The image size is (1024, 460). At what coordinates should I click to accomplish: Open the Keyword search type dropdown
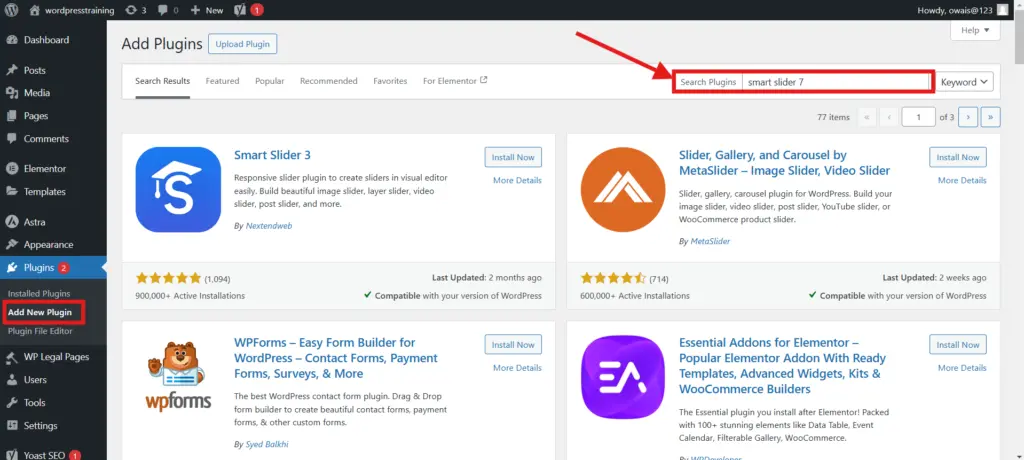(x=965, y=82)
